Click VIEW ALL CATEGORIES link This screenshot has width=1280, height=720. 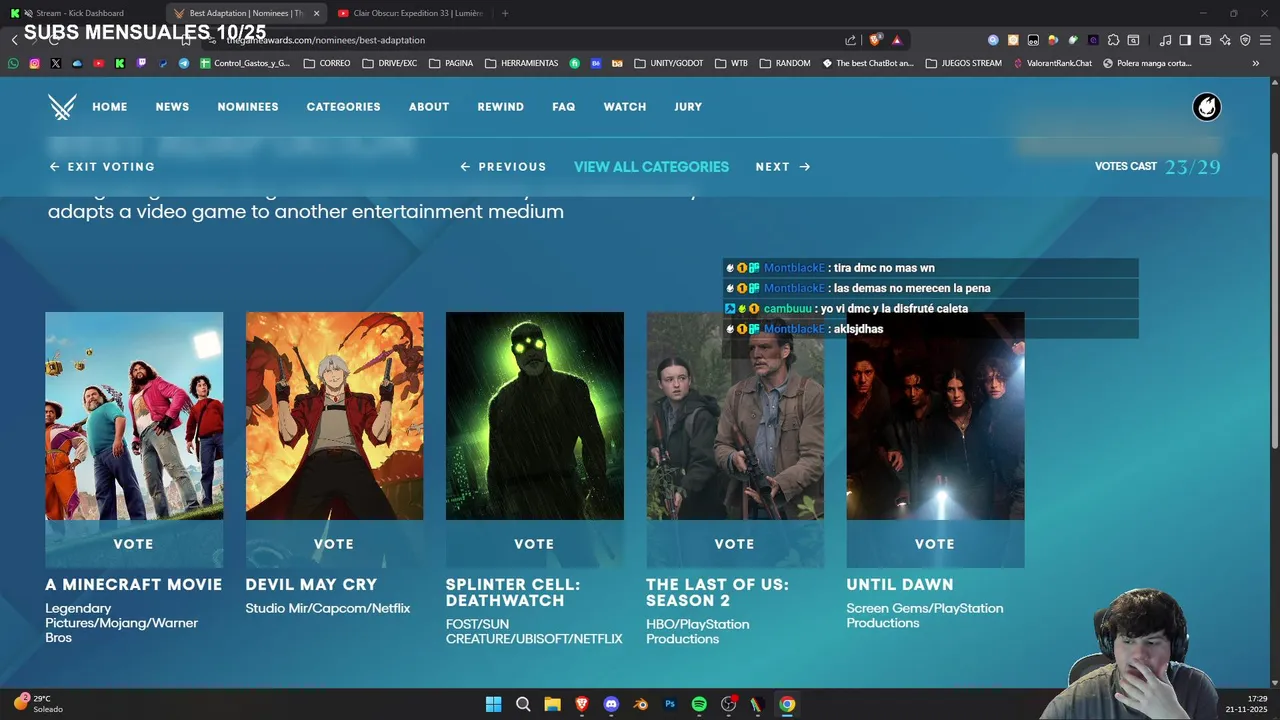651,167
